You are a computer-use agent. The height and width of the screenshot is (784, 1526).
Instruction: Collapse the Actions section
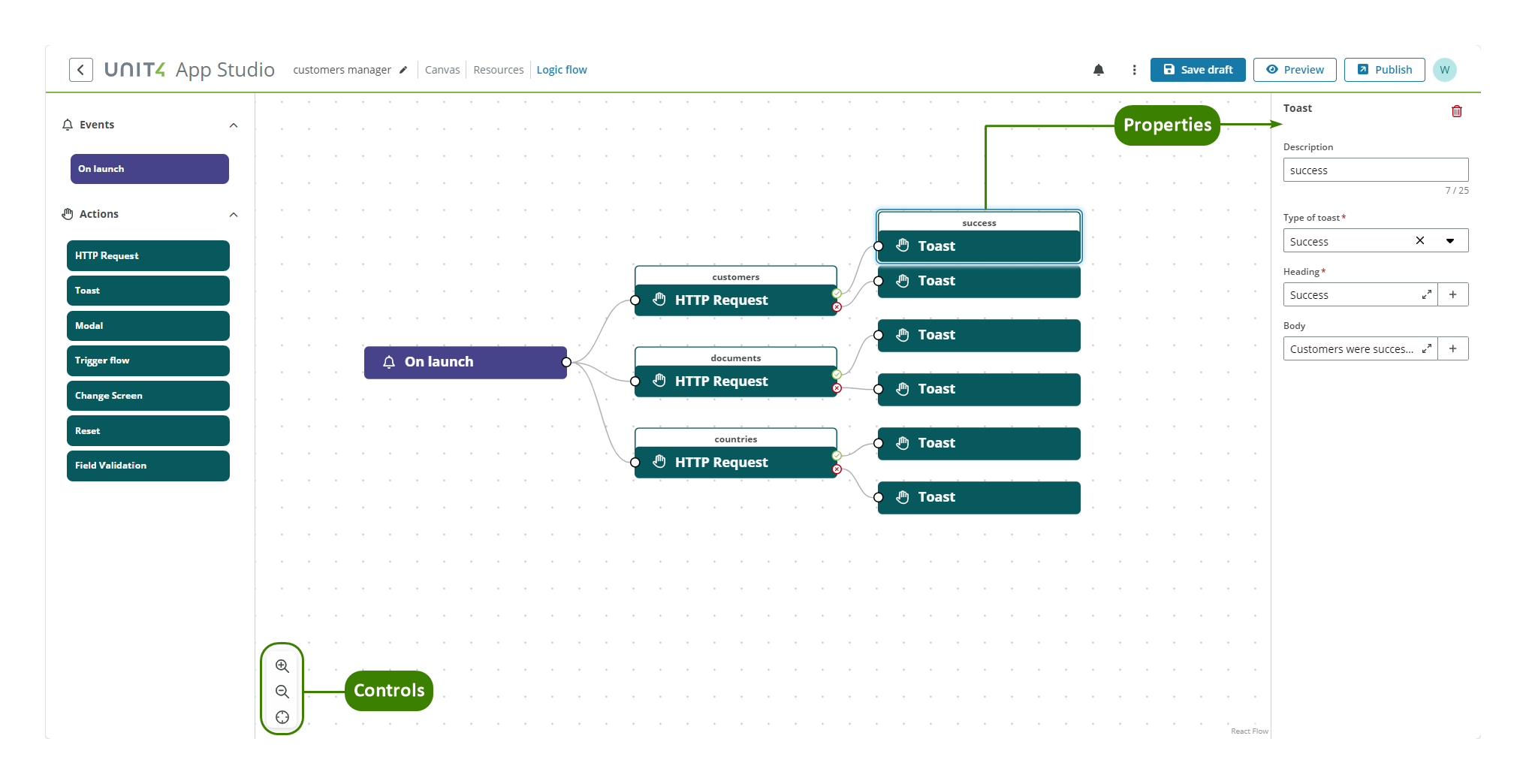(234, 214)
